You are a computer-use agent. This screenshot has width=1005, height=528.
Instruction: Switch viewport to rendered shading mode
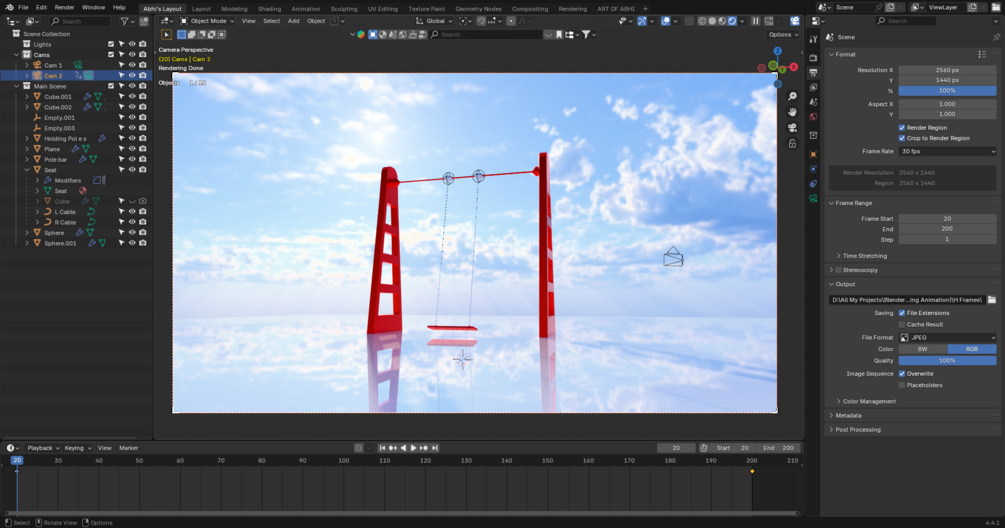(x=732, y=21)
